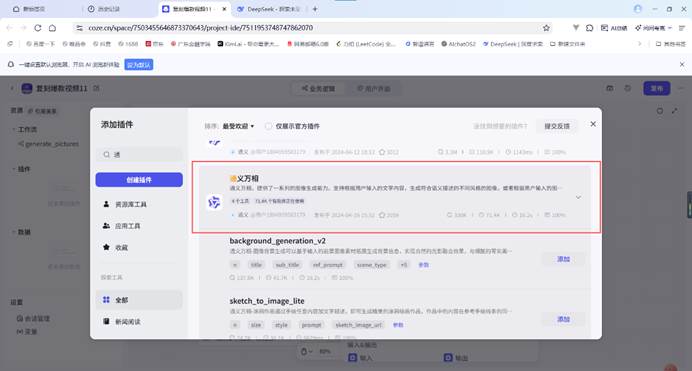The image size is (692, 371).
Task: Open the 最受欢迎 sort dropdown
Action: (x=238, y=126)
